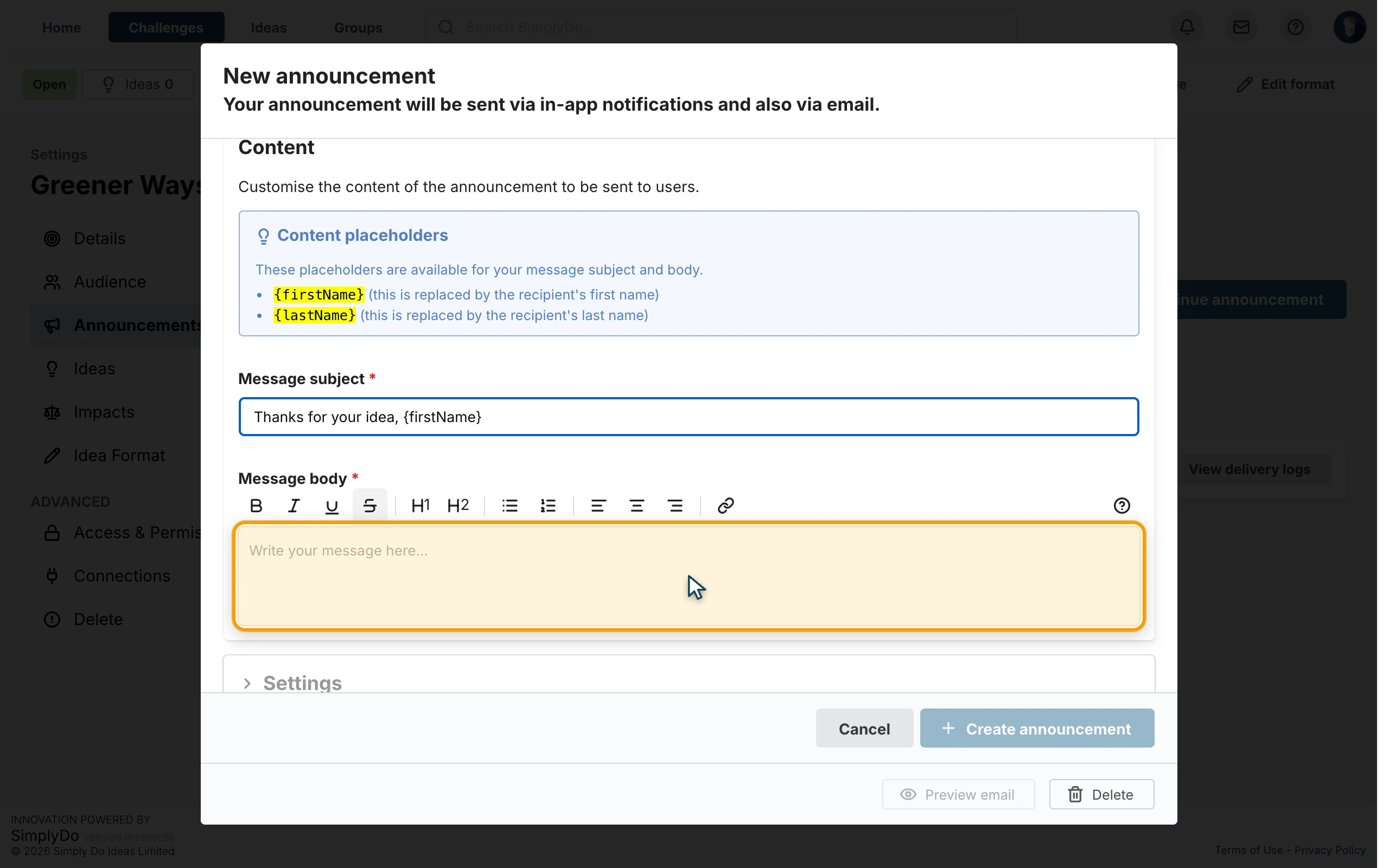
Task: Click Edit format link
Action: tap(1286, 85)
